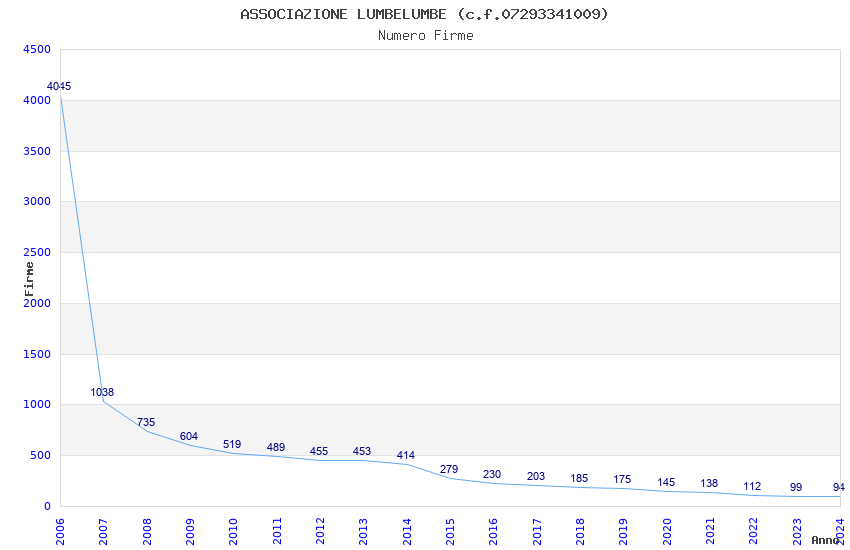Click the y-axis label Firme
This screenshot has width=850, height=550.
(x=29, y=279)
